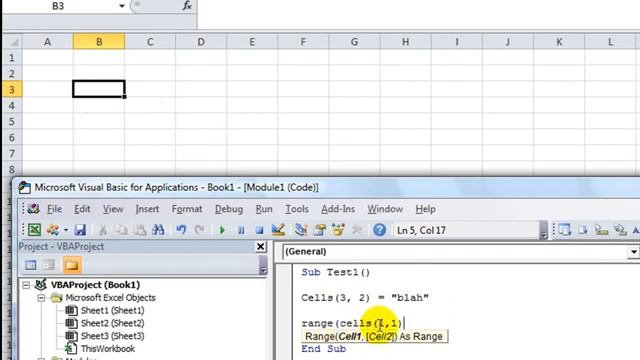Click the first Edit toolbar icon
This screenshot has height=360, width=640.
pyautogui.click(x=564, y=230)
